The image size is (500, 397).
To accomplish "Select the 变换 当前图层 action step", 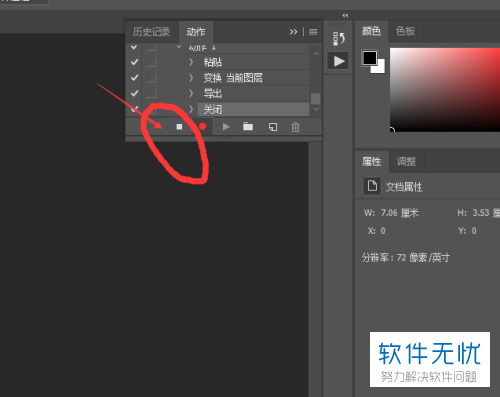I will [253, 78].
